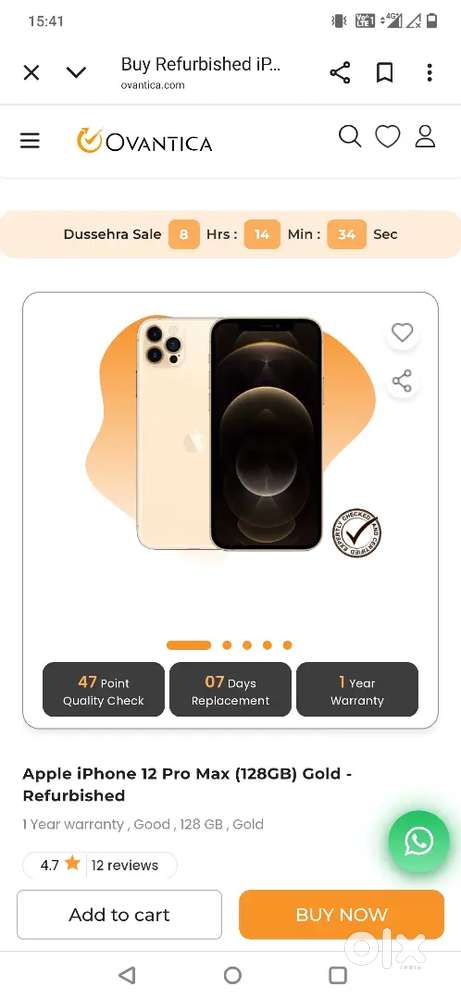The width and height of the screenshot is (461, 1000).
Task: View the iPhone 12 Pro Max product image
Action: pyautogui.click(x=230, y=434)
